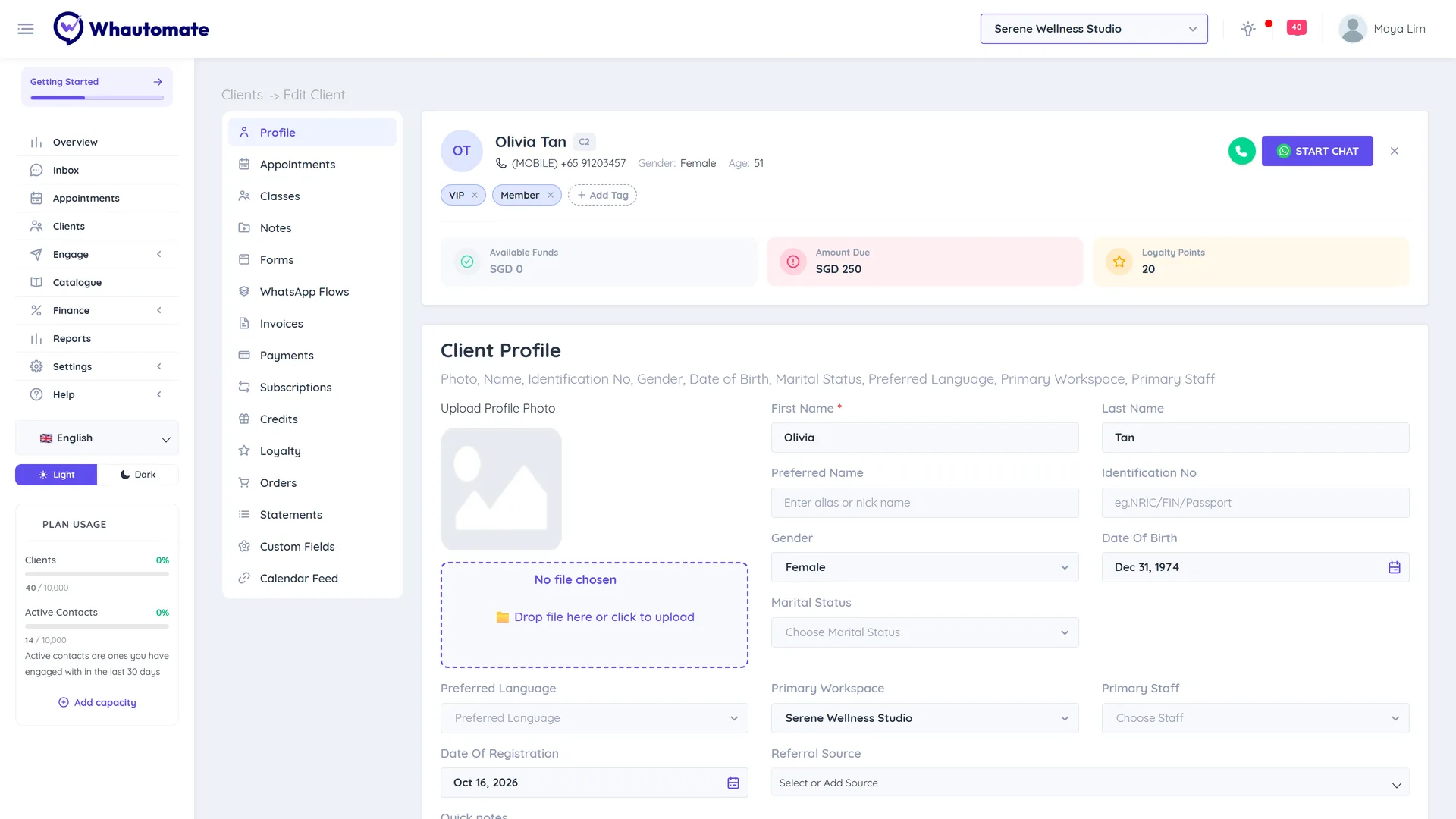Expand the Help menu
The width and height of the screenshot is (1456, 819).
click(x=97, y=394)
